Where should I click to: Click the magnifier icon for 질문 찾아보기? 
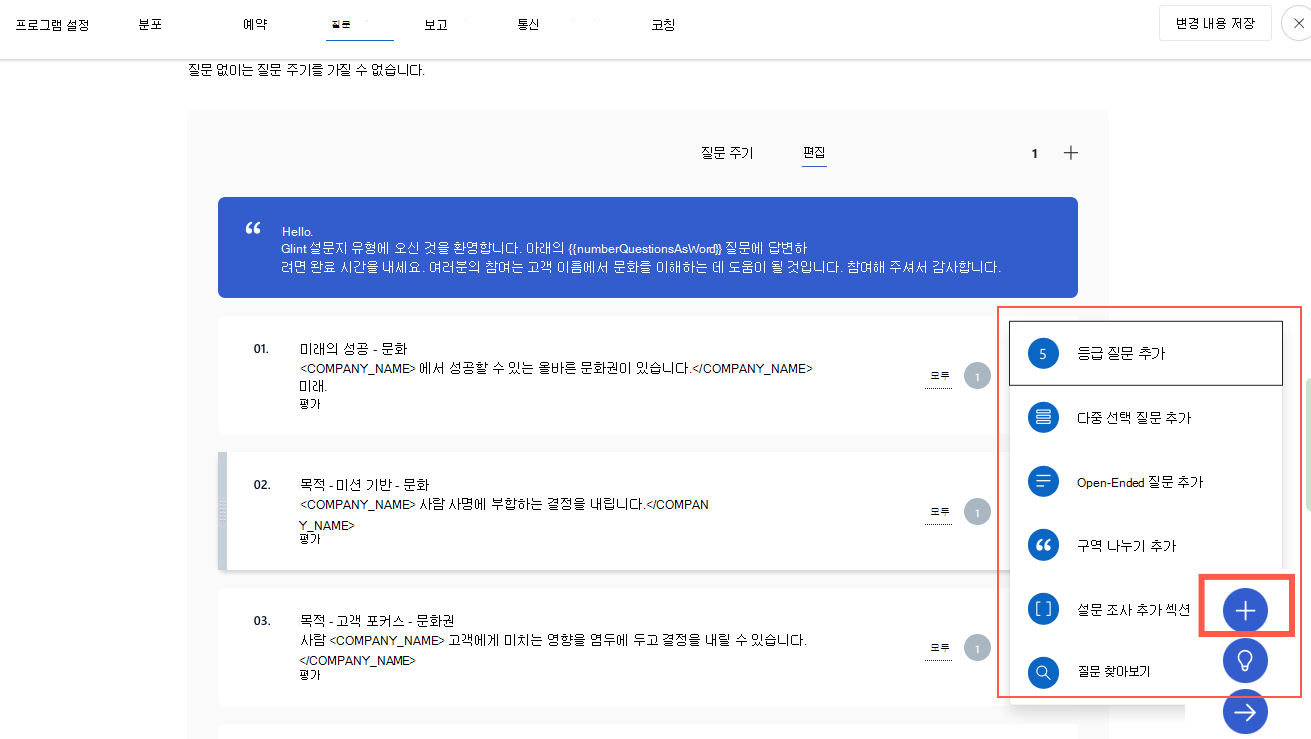click(x=1043, y=672)
